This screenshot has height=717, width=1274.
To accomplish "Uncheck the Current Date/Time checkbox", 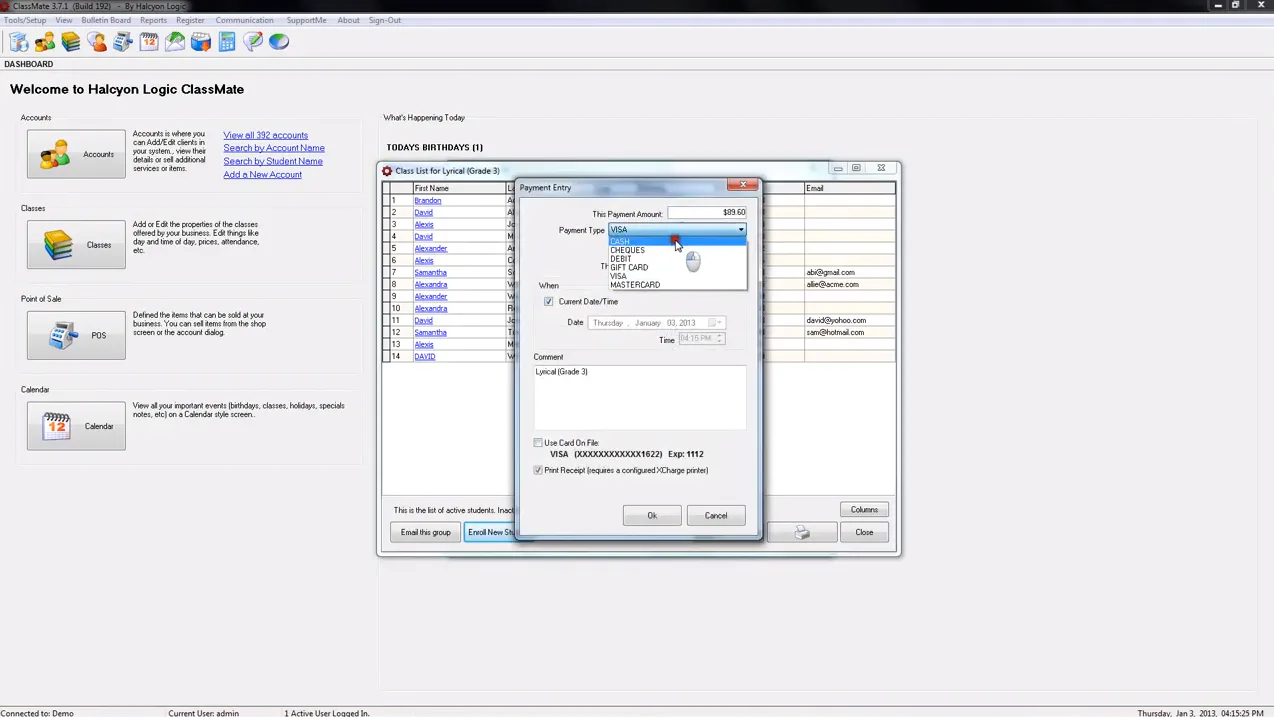I will coord(548,302).
